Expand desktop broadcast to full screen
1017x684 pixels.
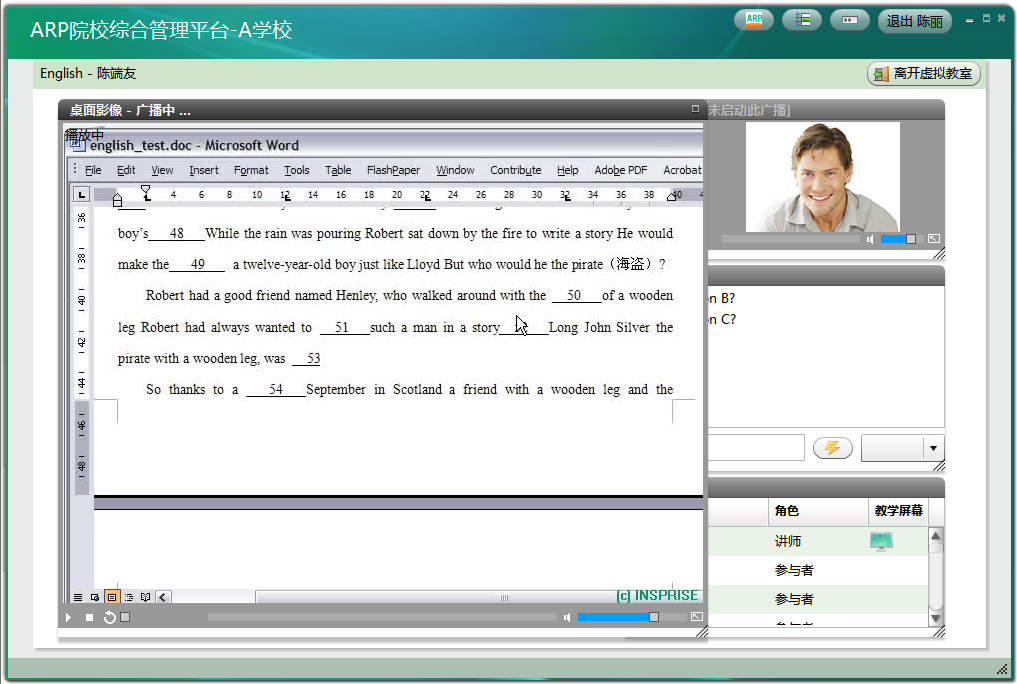(697, 617)
